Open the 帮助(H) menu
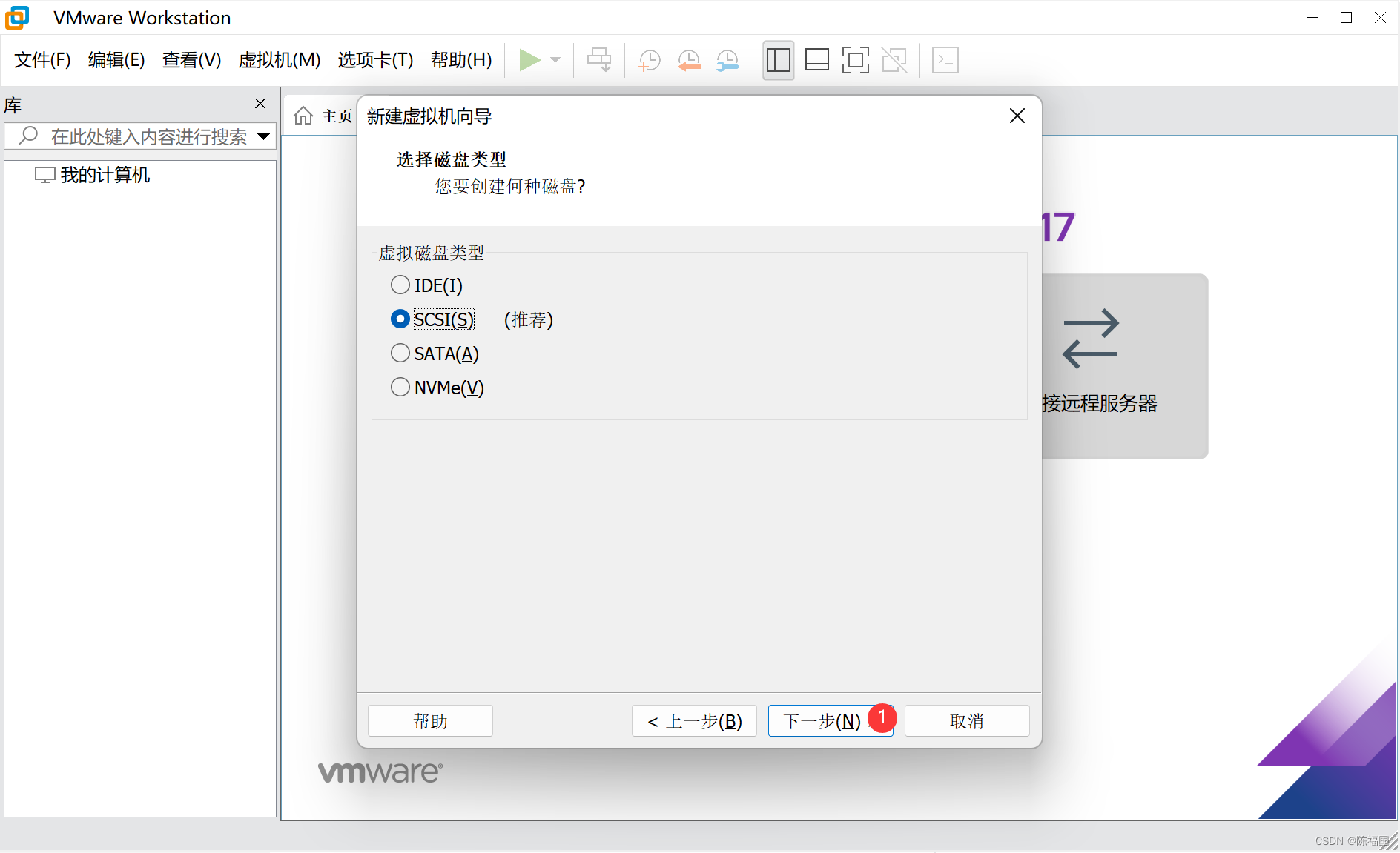The height and width of the screenshot is (853, 1400). point(461,60)
